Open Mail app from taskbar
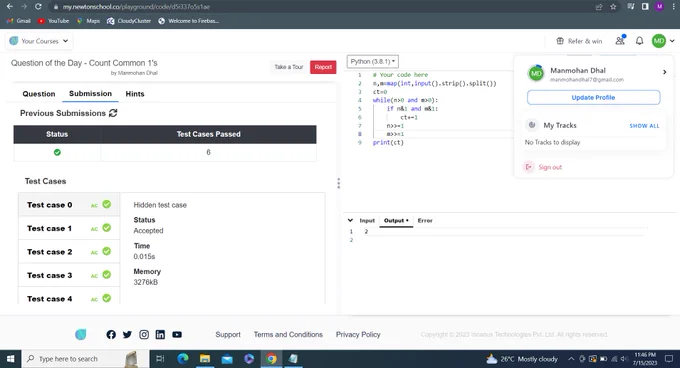The height and width of the screenshot is (368, 680). coord(227,359)
